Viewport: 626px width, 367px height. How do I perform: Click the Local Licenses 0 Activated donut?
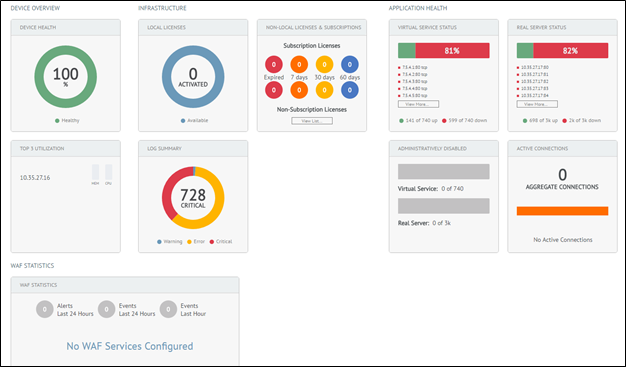tap(193, 77)
